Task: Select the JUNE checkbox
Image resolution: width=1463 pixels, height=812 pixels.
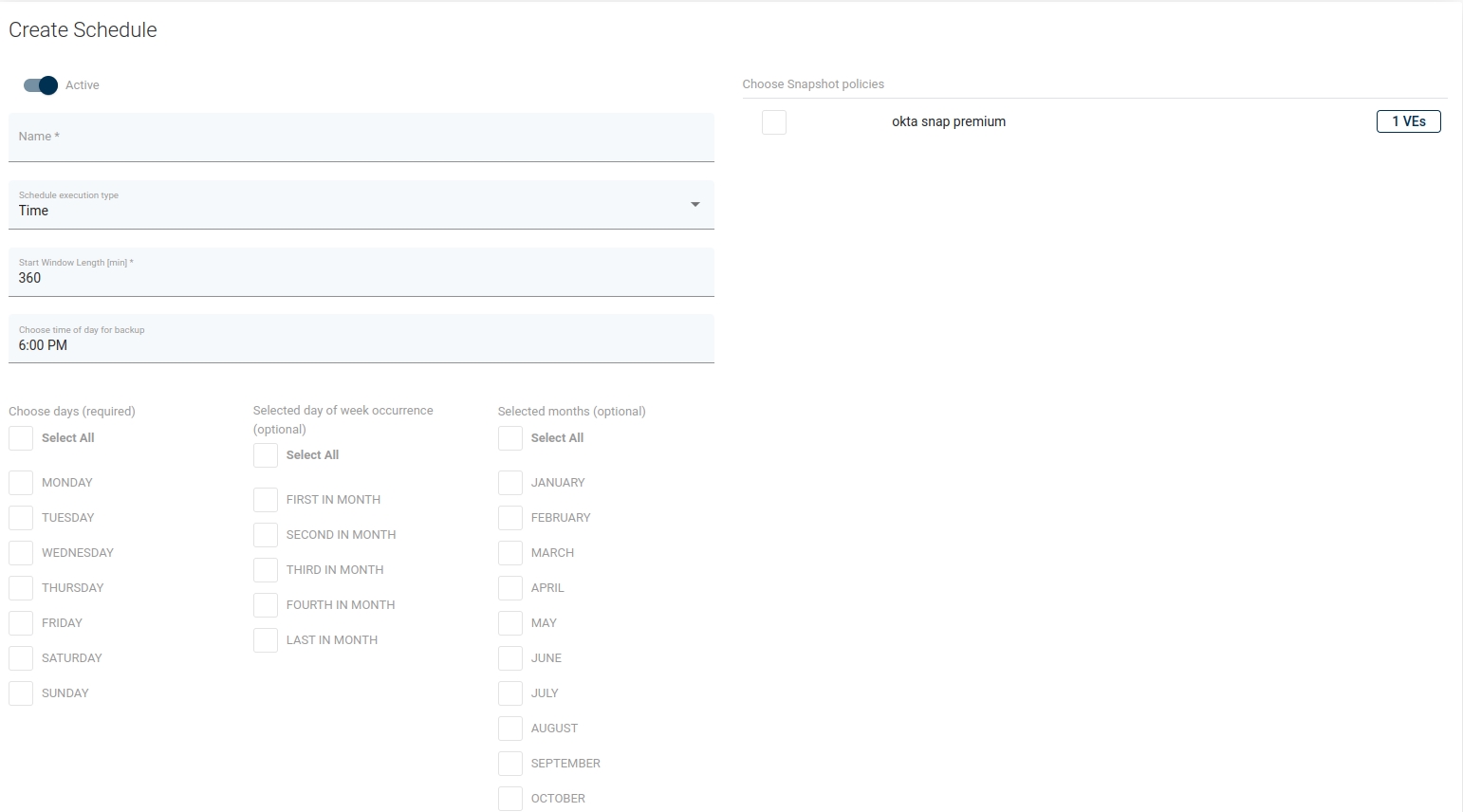Action: point(510,658)
